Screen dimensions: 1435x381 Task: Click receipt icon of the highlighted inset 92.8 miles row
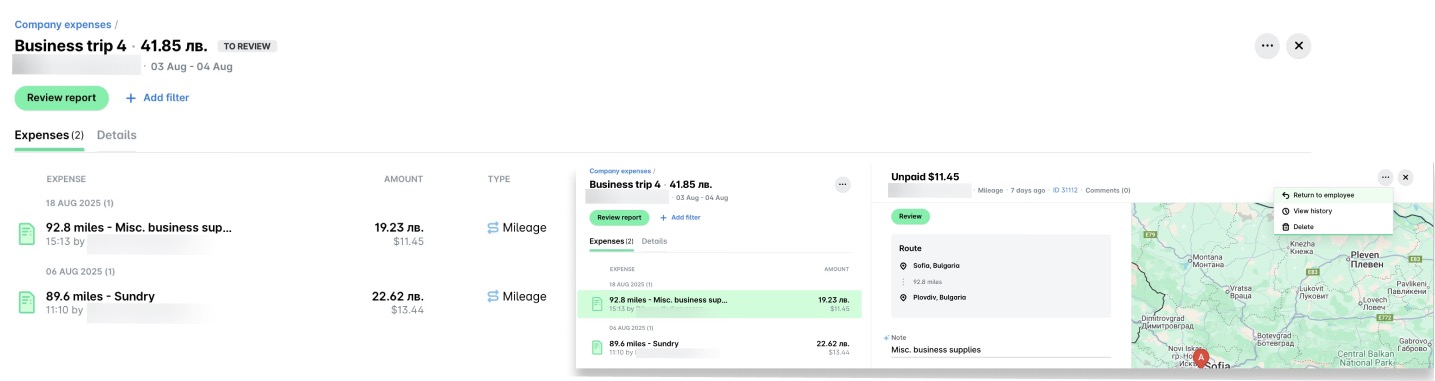click(597, 304)
